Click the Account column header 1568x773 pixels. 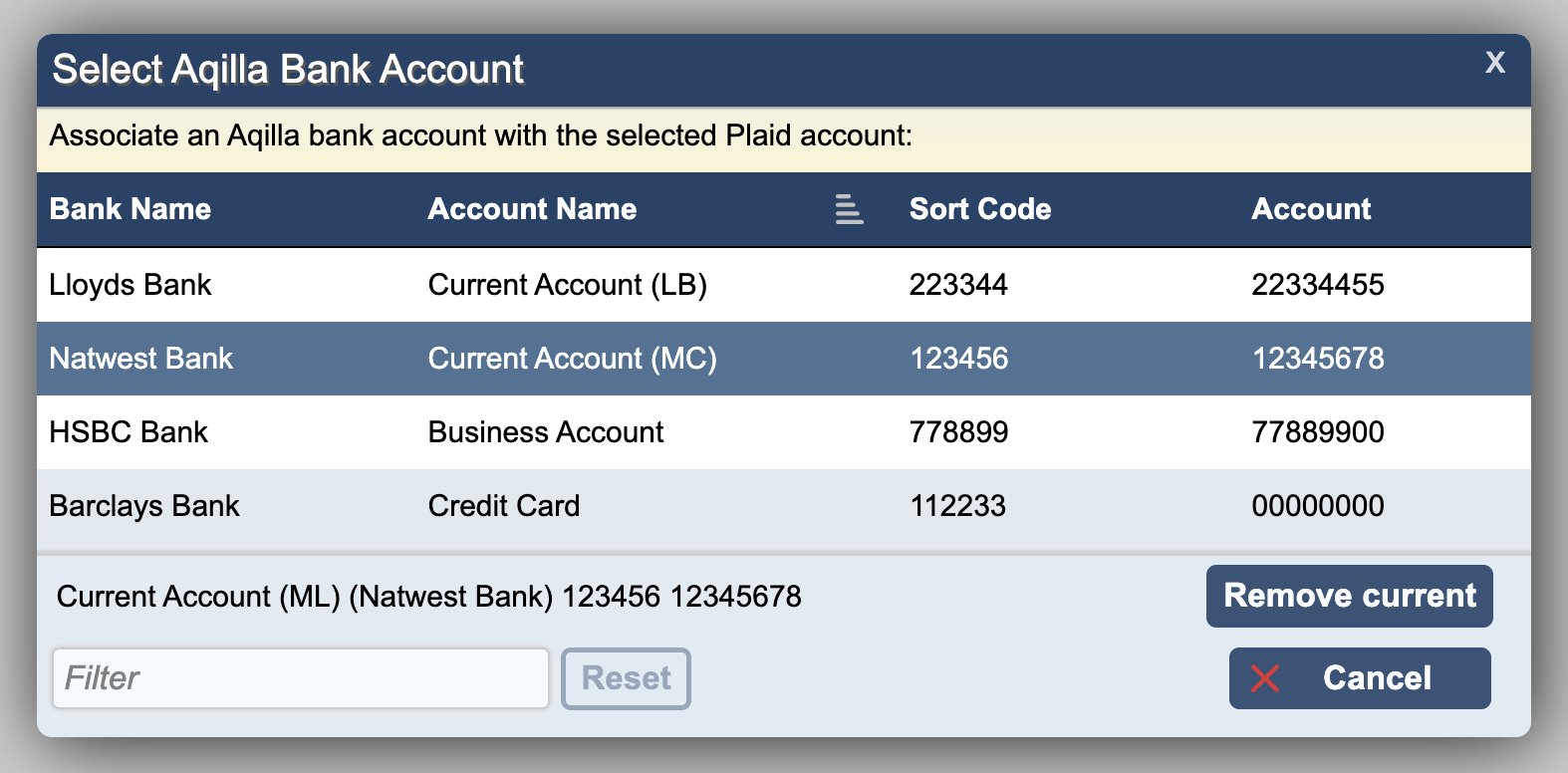1311,209
